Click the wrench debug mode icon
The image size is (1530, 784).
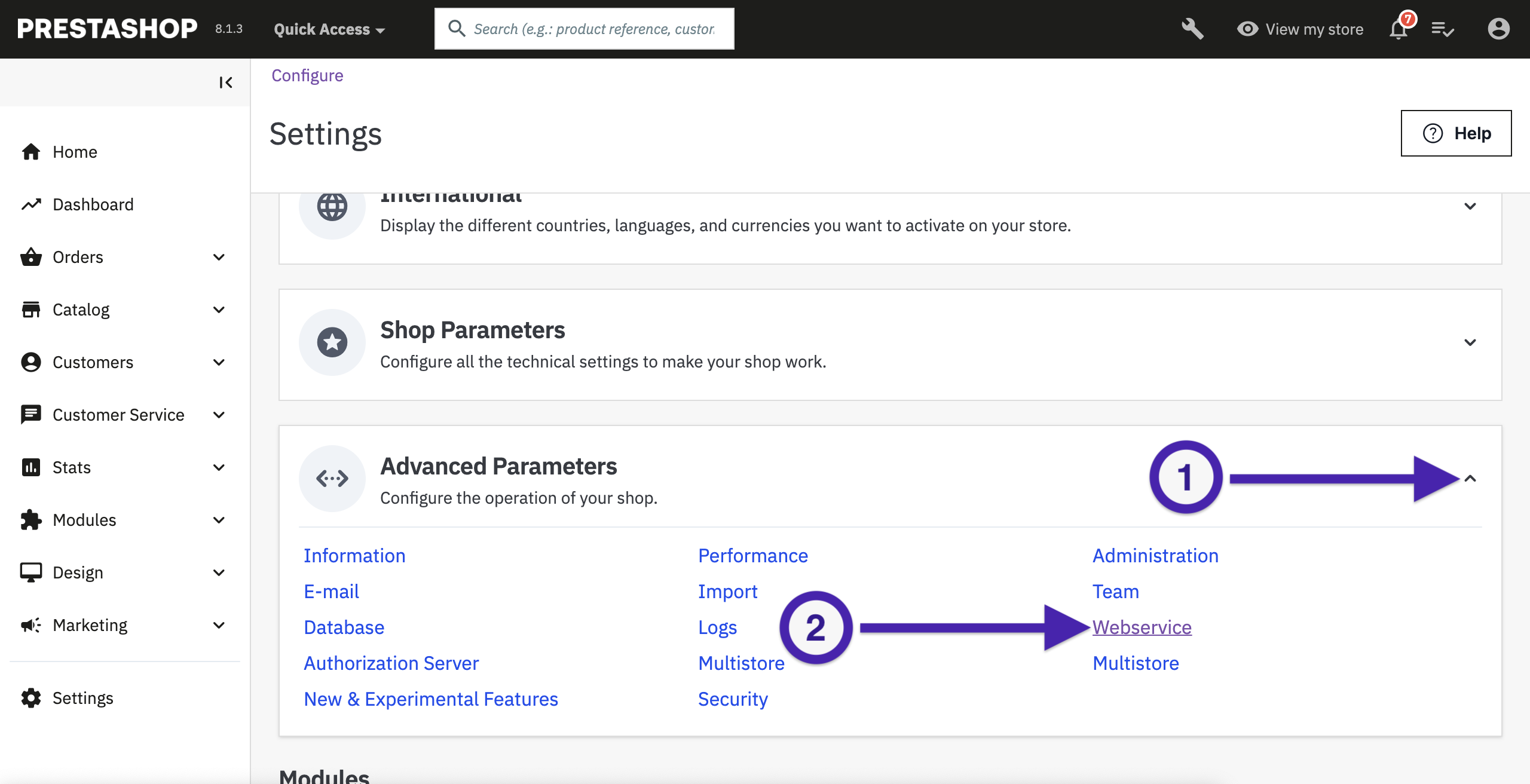1192,29
